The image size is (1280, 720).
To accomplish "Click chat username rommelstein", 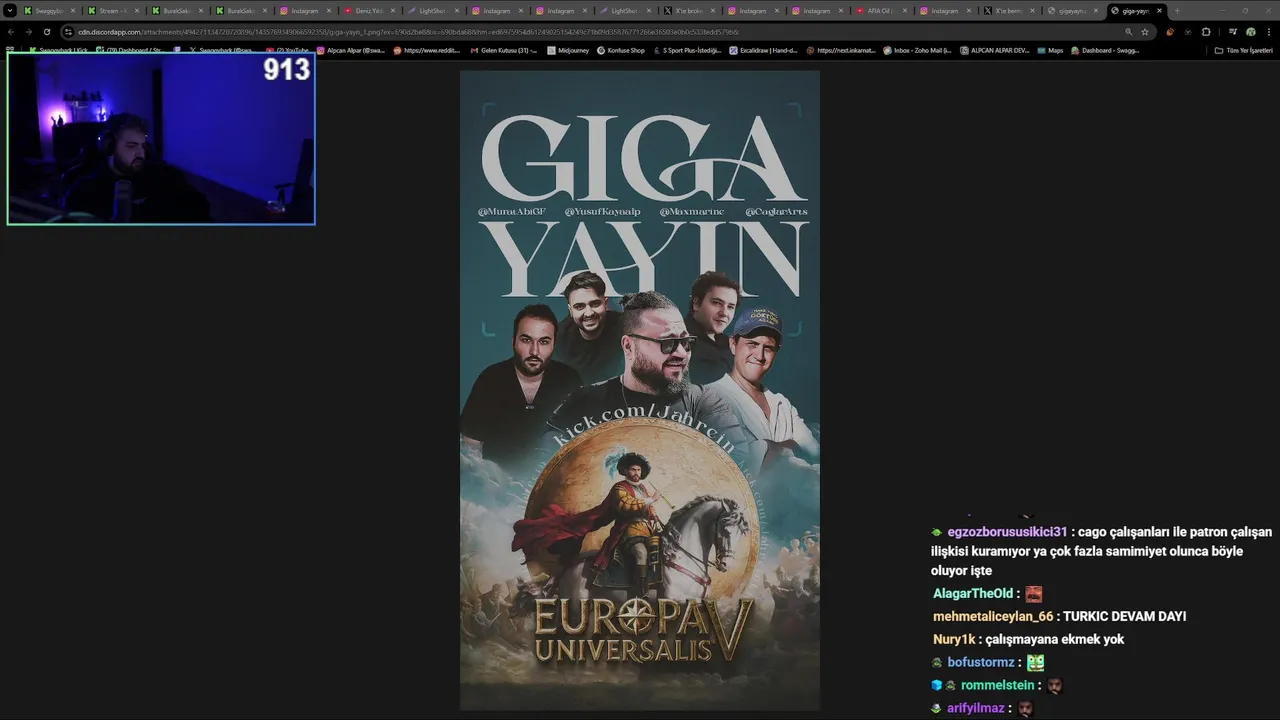I will (997, 686).
